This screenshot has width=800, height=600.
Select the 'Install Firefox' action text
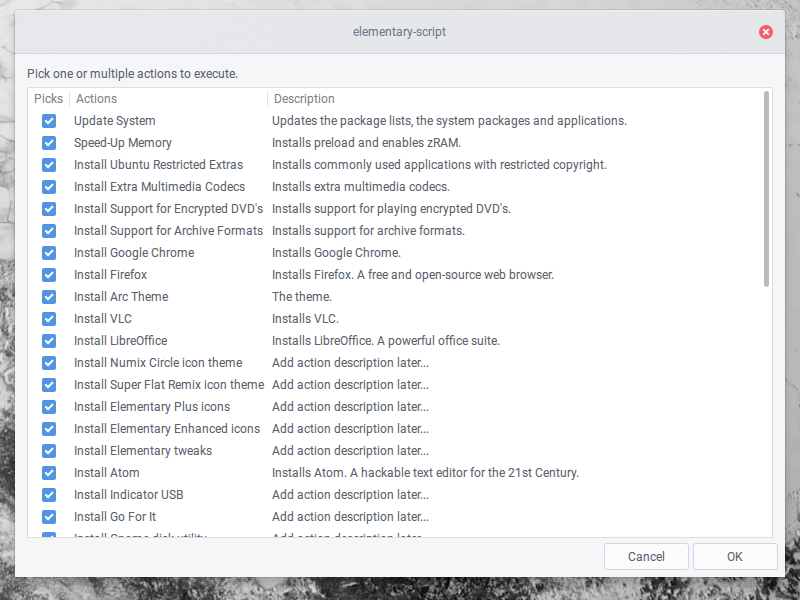(x=111, y=274)
